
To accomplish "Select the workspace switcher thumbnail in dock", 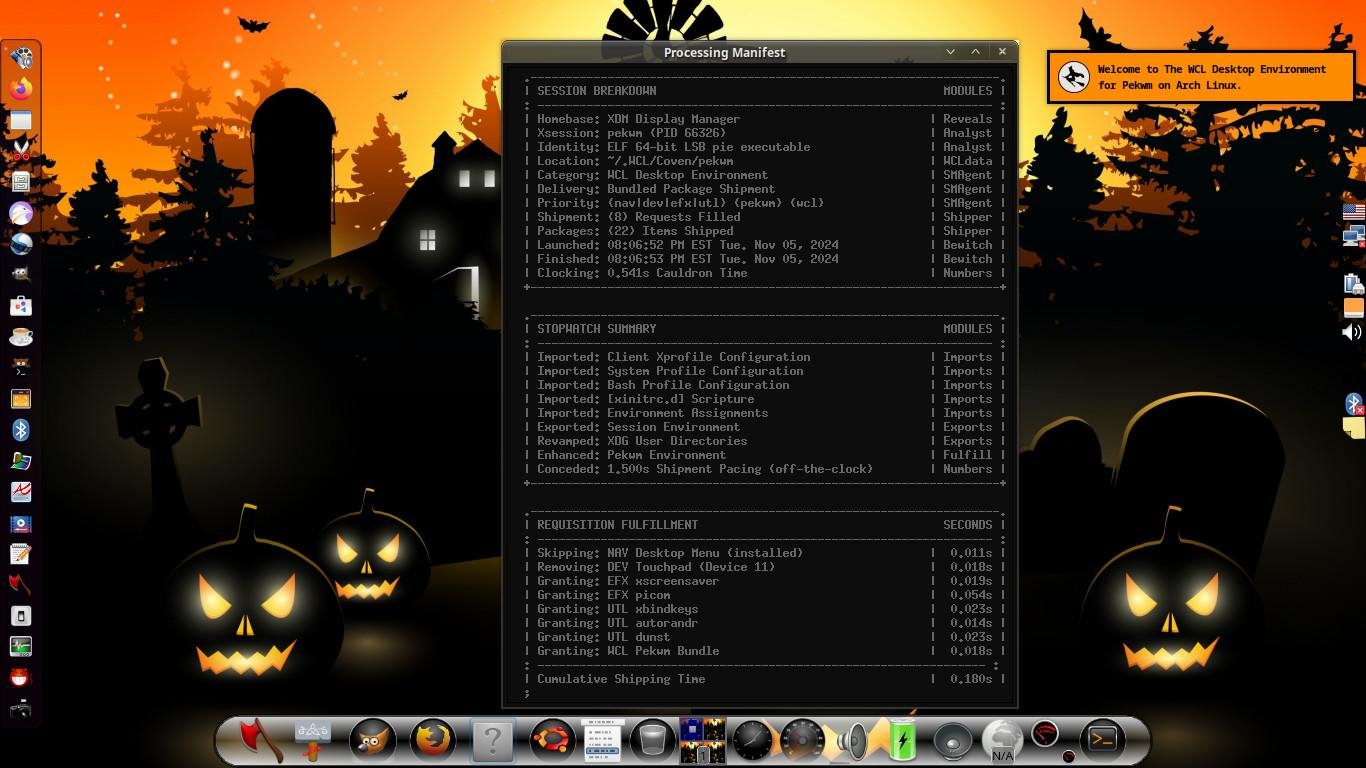I will coord(702,741).
